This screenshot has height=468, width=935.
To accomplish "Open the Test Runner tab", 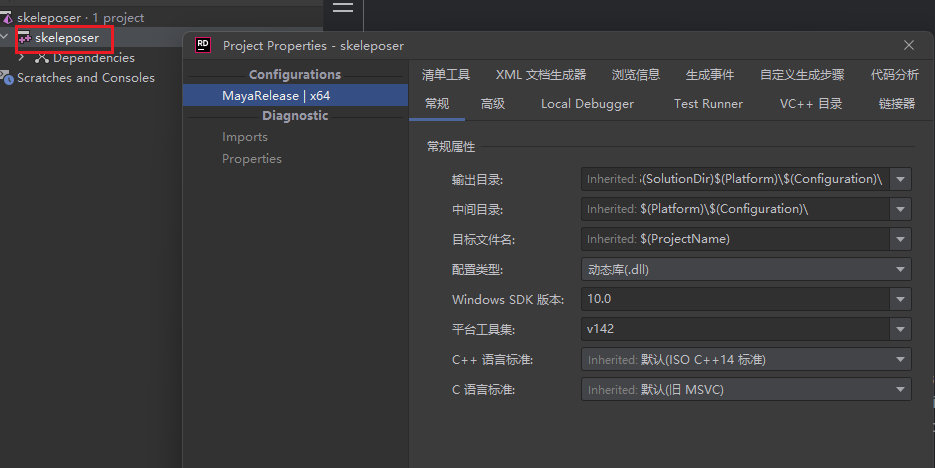I will 708,104.
